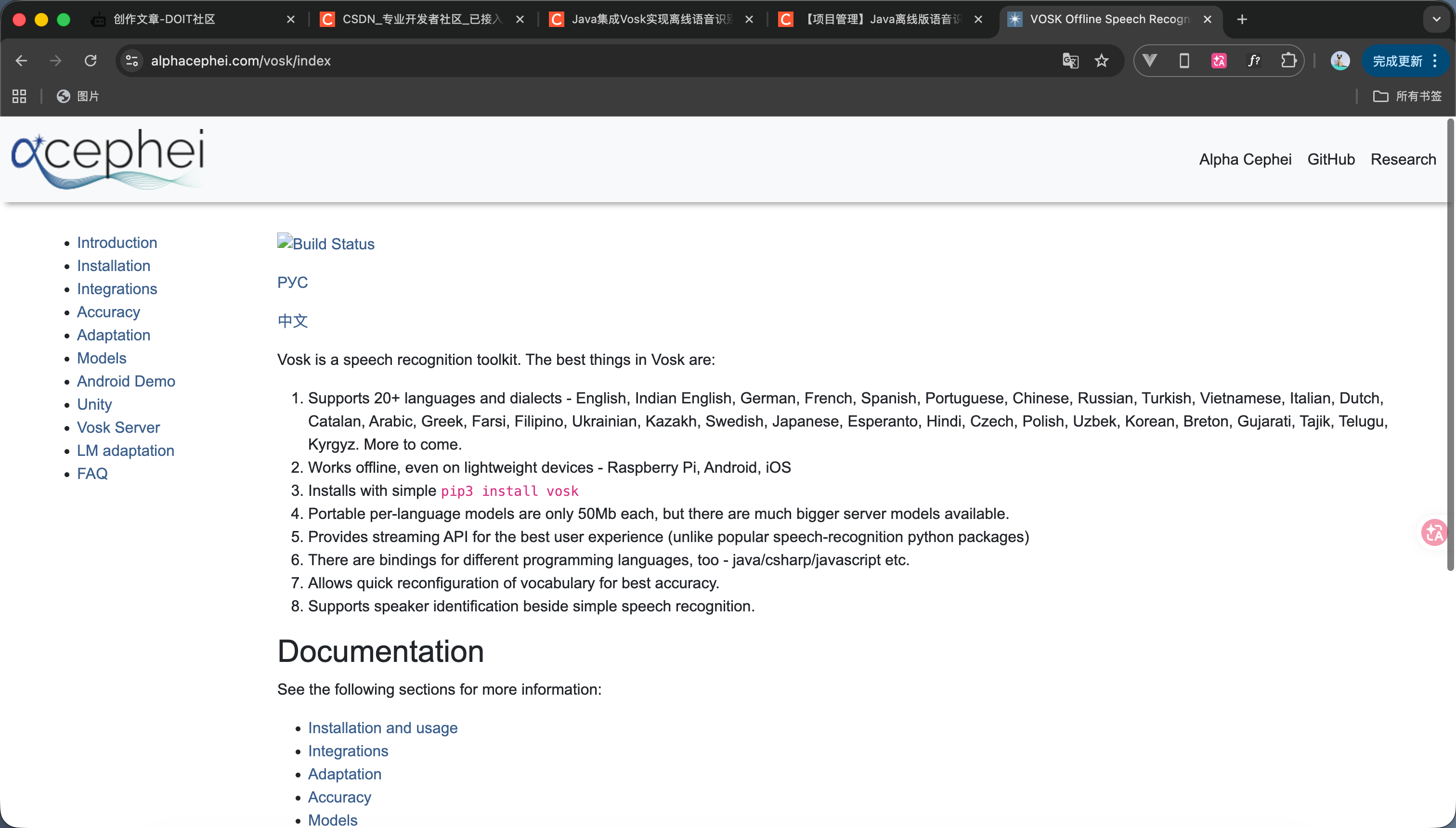Open the apps grid icon in bookmarks bar
Screen dimensions: 1456x828
pyautogui.click(x=19, y=96)
